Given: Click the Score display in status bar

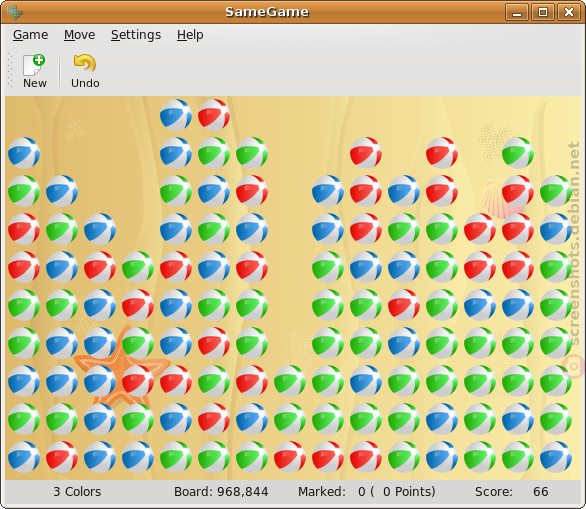Looking at the screenshot, I should [511, 492].
